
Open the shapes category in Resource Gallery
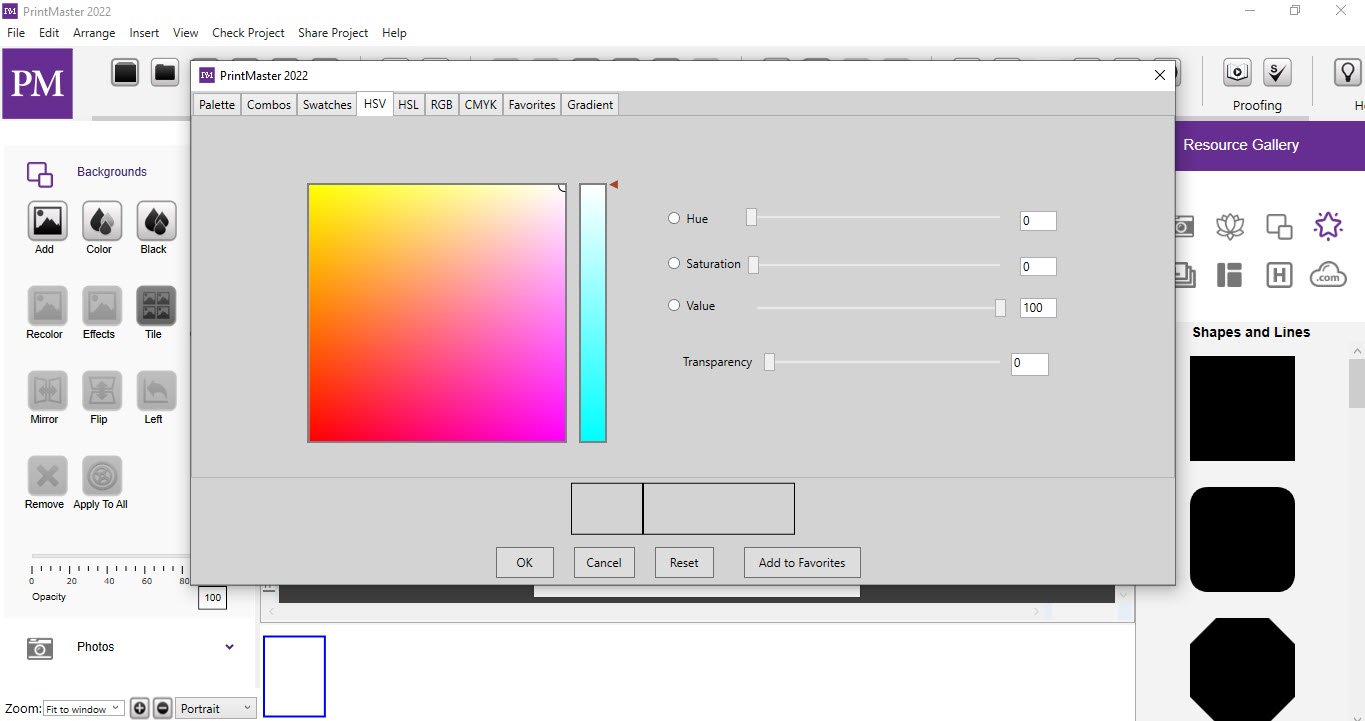(x=1279, y=226)
